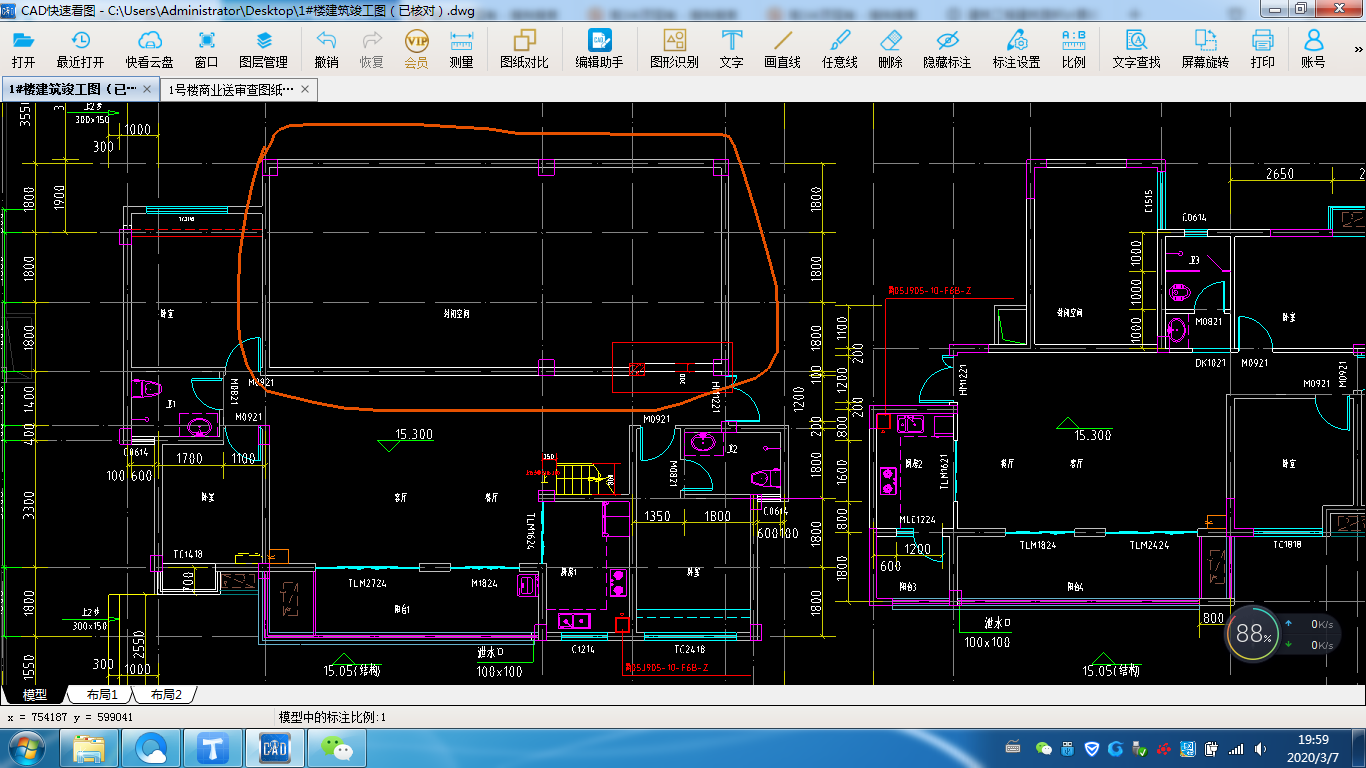Click 模型中的标注比例 status text
1366x768 pixels.
[332, 717]
